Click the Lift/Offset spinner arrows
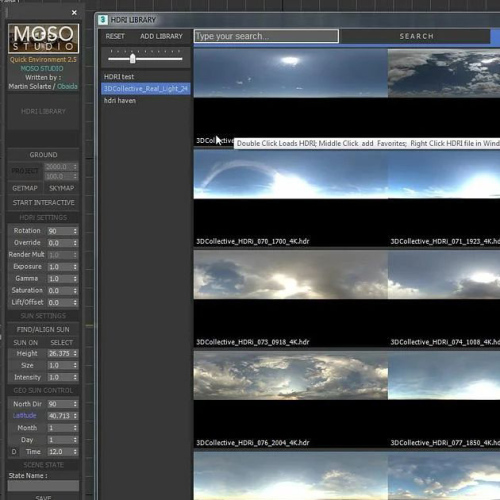The height and width of the screenshot is (500, 500). (x=75, y=303)
